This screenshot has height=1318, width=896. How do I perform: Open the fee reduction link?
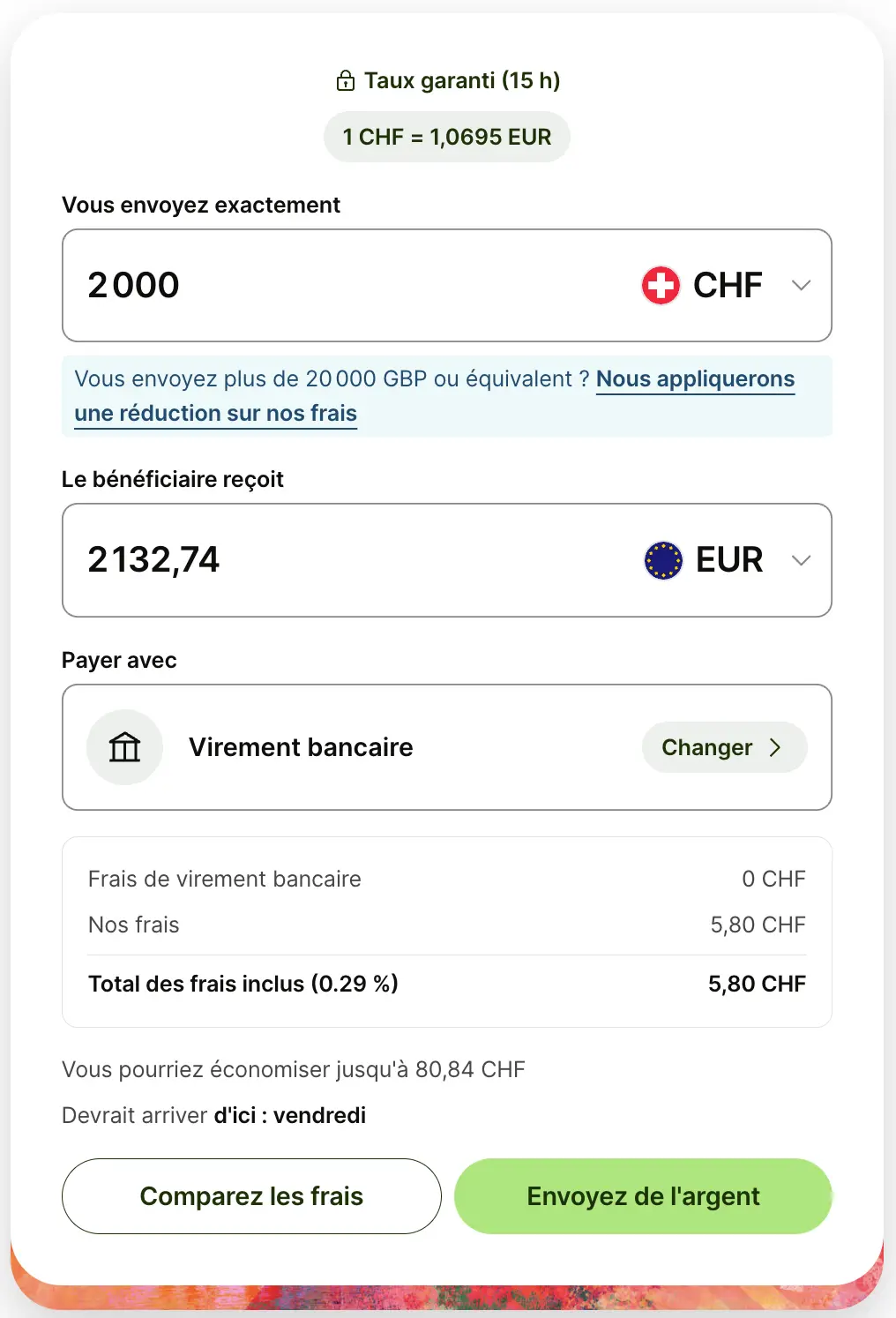click(x=695, y=379)
